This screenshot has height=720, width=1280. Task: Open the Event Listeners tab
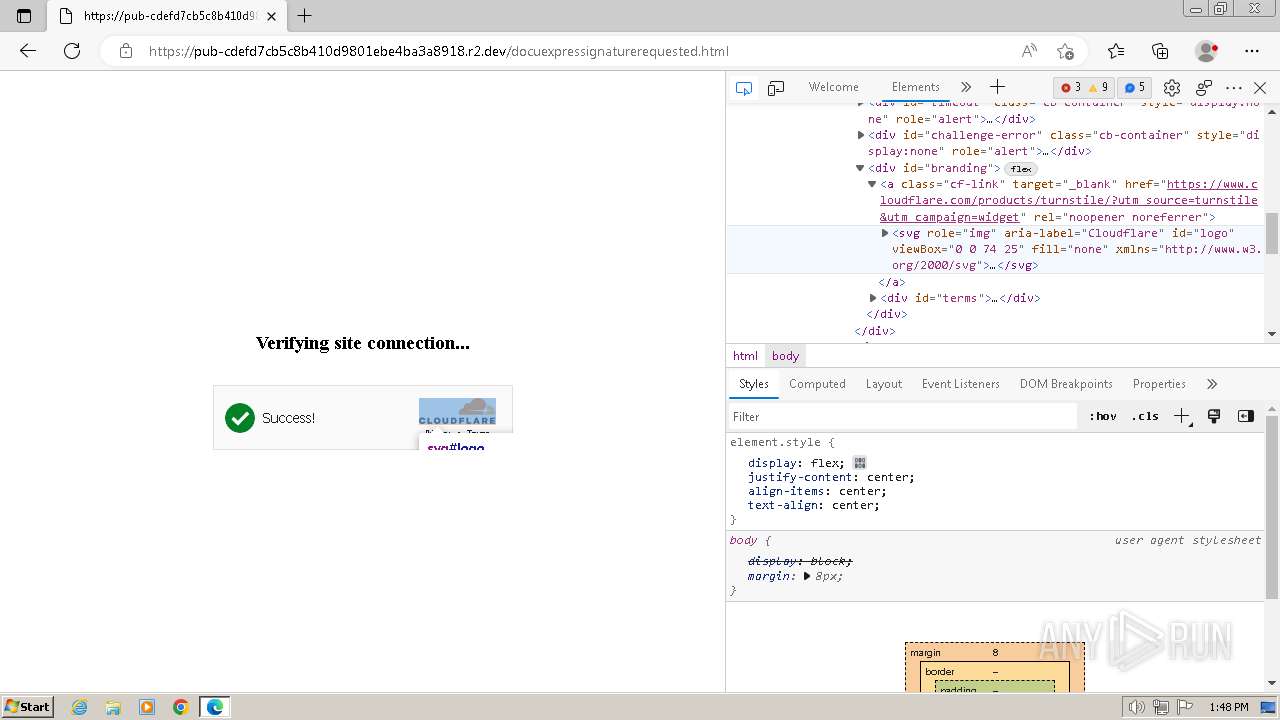(x=960, y=384)
